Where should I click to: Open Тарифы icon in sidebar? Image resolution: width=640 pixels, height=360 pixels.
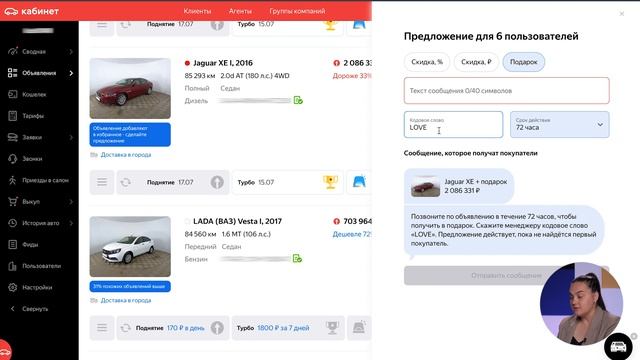click(x=13, y=116)
